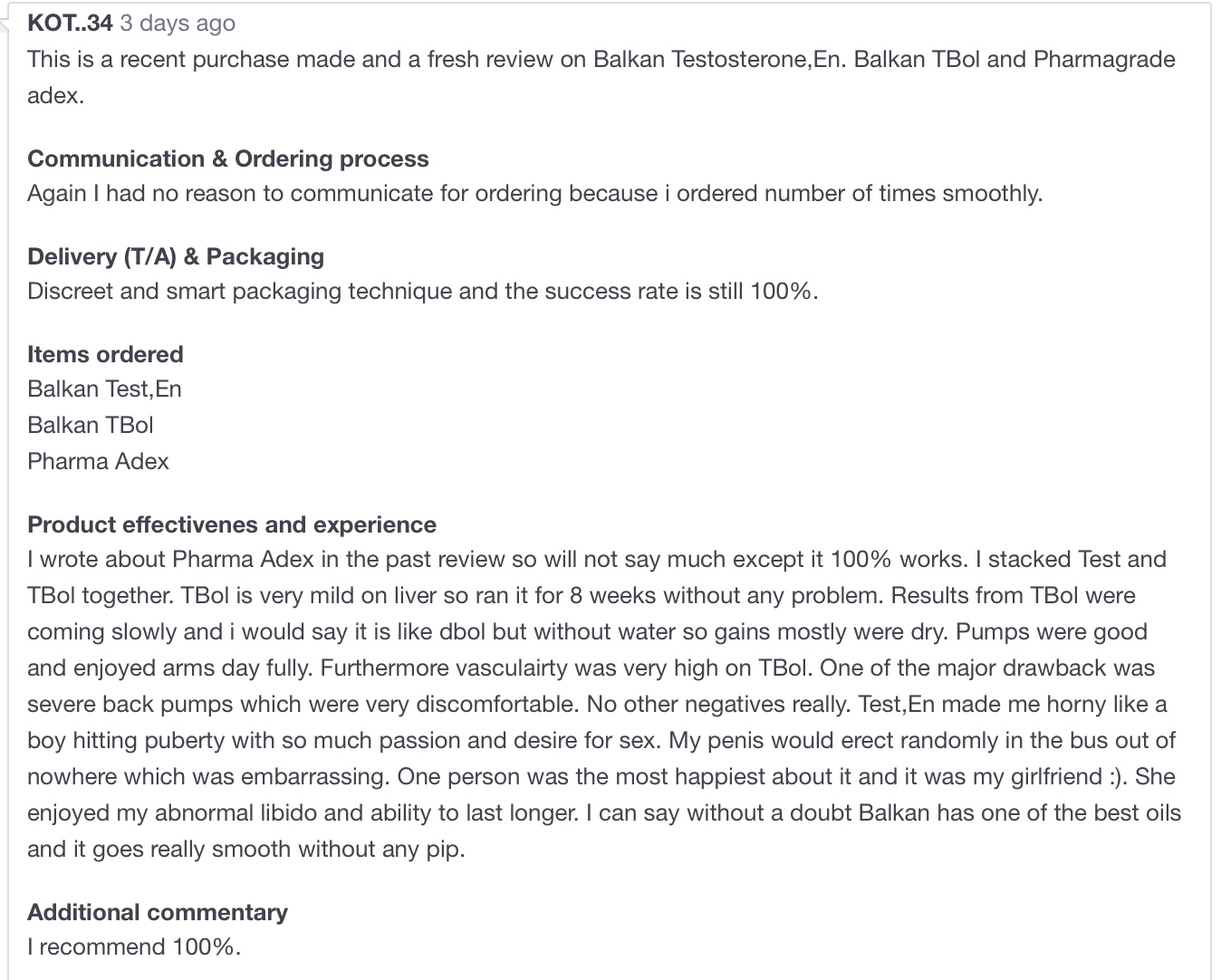
Task: Click the ":)" smiley after "my girlfriend"
Action: (1118, 777)
